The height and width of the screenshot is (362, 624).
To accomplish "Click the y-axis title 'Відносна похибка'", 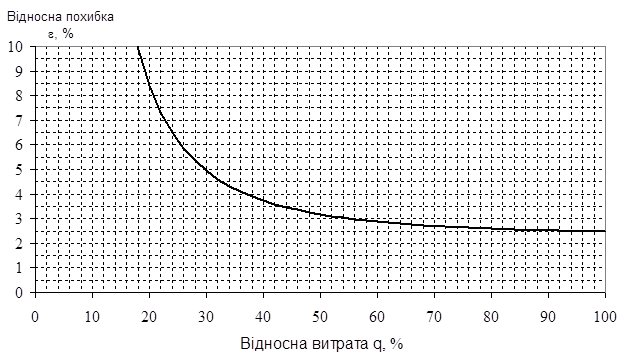I will pyautogui.click(x=60, y=16).
